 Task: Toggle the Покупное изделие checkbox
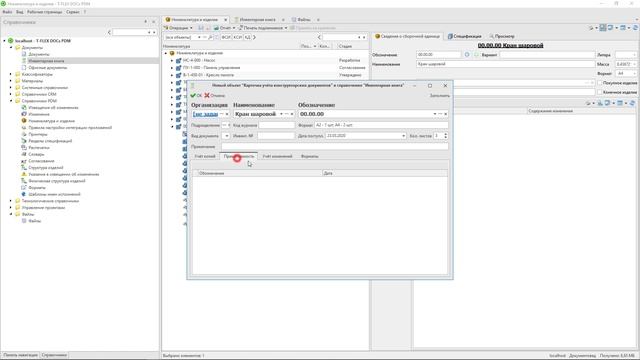pyautogui.click(x=600, y=83)
